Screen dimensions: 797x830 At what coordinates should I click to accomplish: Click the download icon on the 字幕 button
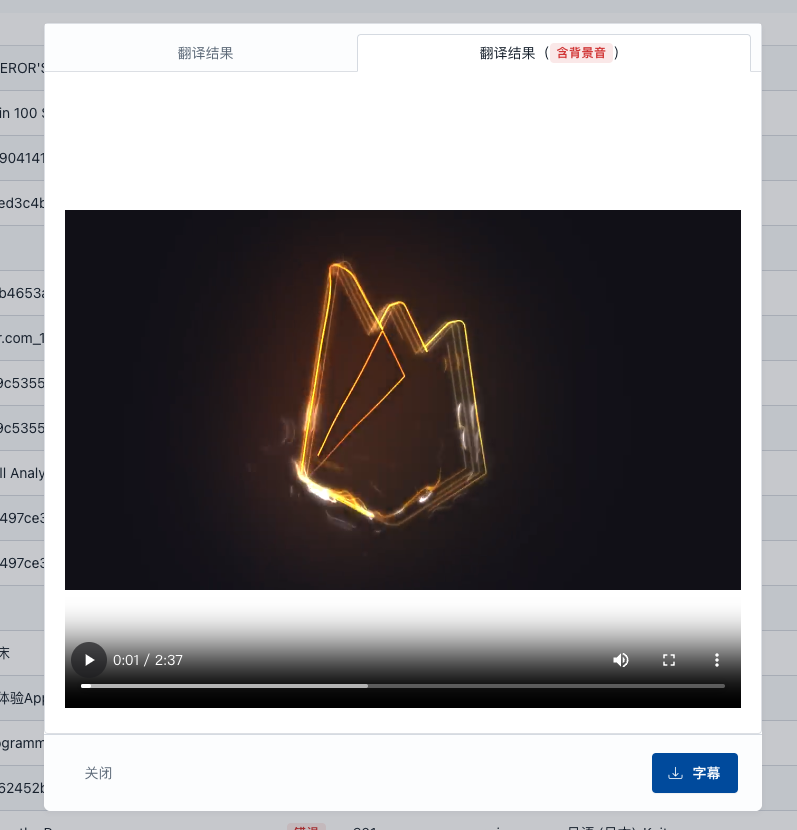point(675,773)
